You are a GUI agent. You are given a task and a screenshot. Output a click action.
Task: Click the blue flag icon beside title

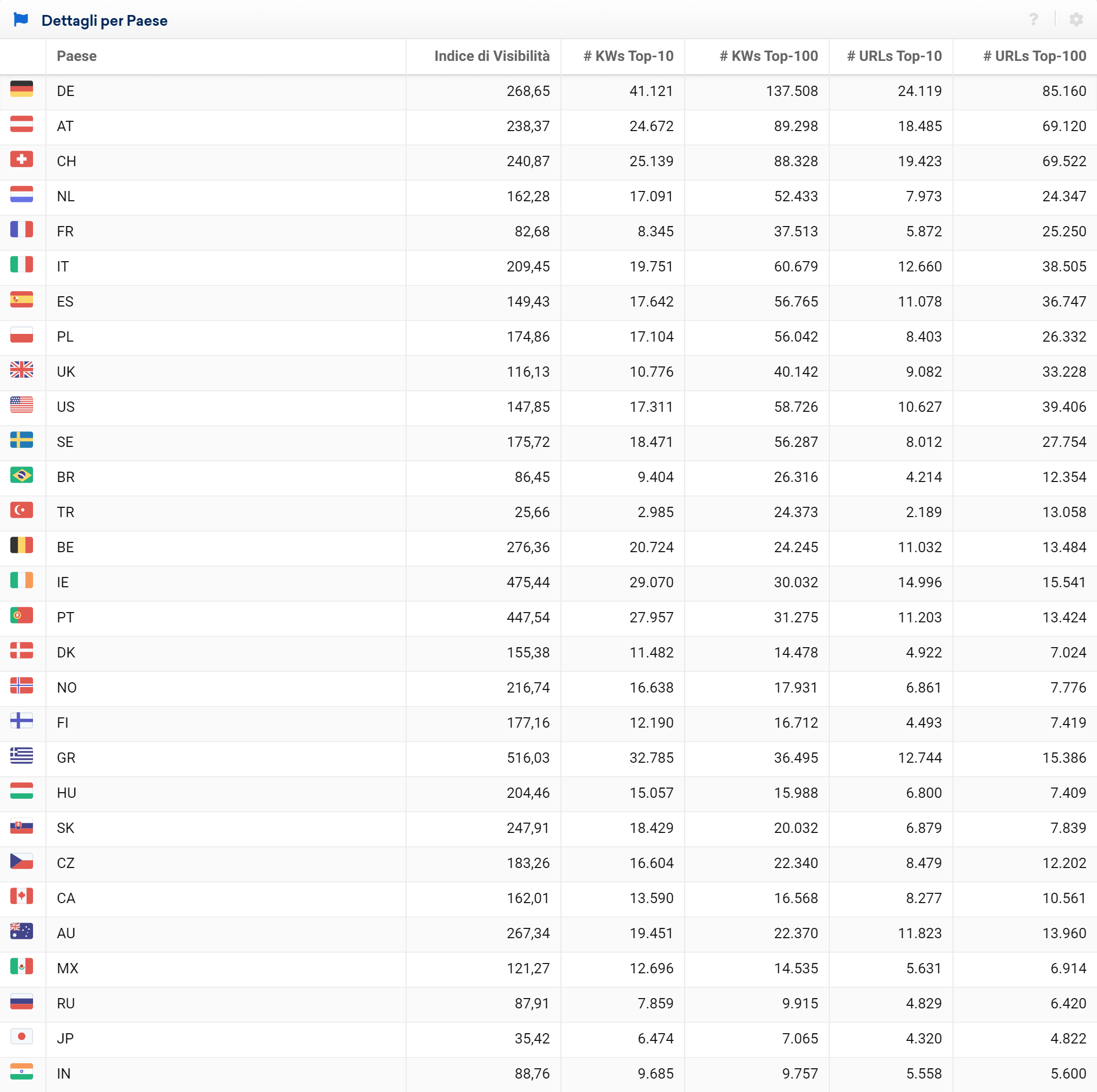(21, 20)
